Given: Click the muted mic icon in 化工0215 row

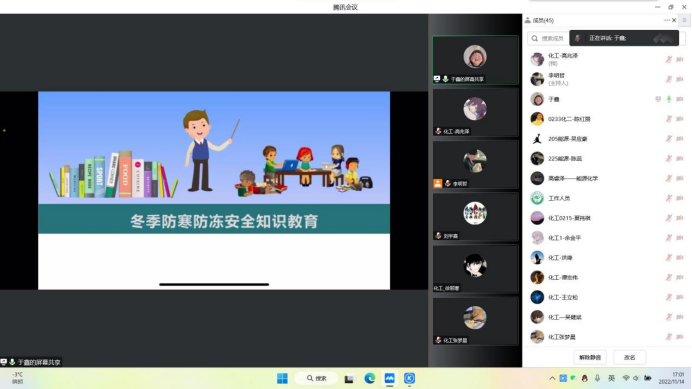Looking at the screenshot, I should pyautogui.click(x=669, y=218).
